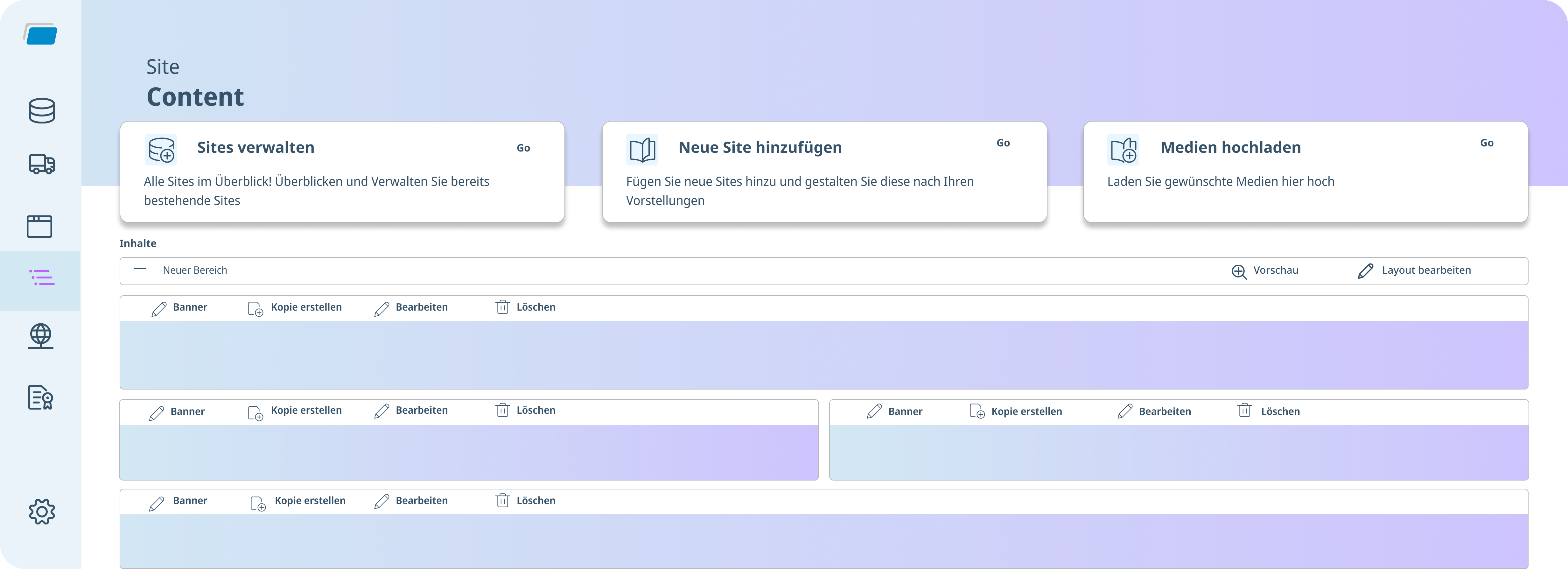The image size is (1568, 569).
Task: Click copy icon in second-row left Banner
Action: pos(255,413)
